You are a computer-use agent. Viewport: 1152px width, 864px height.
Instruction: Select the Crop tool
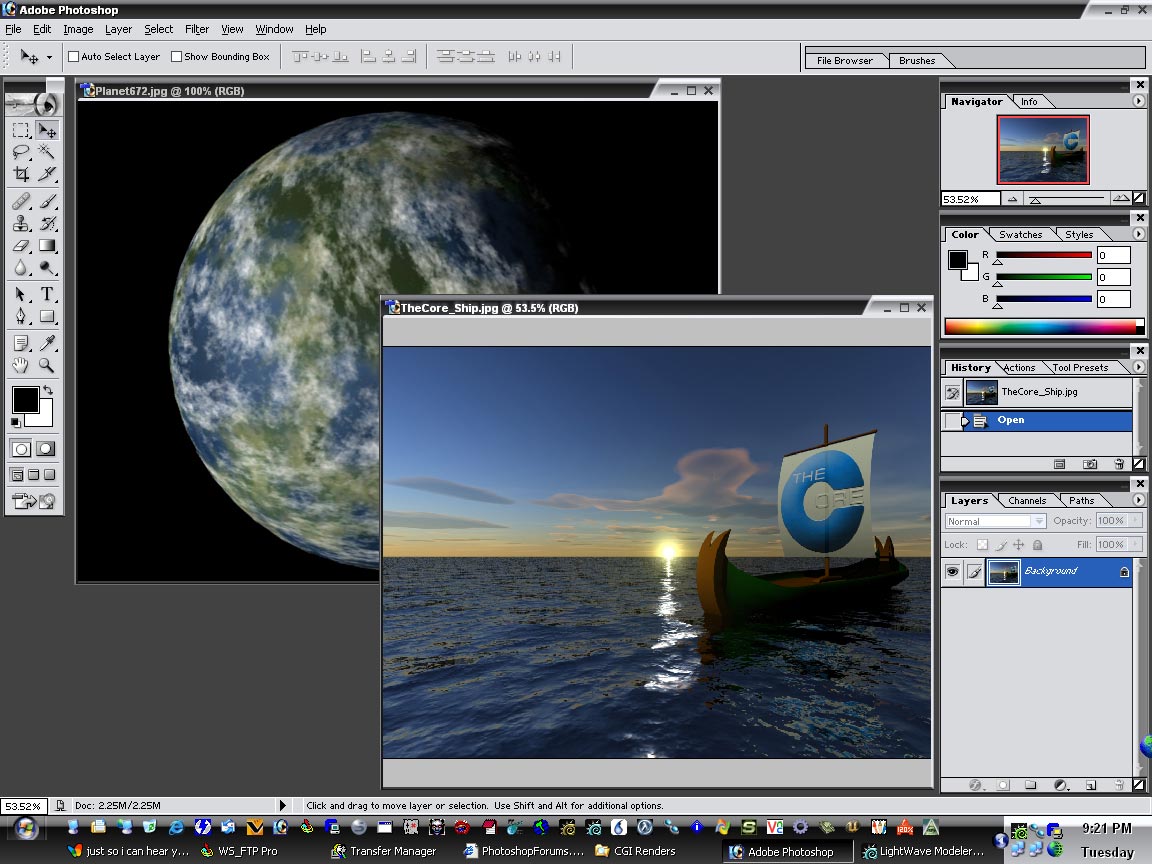pyautogui.click(x=21, y=174)
